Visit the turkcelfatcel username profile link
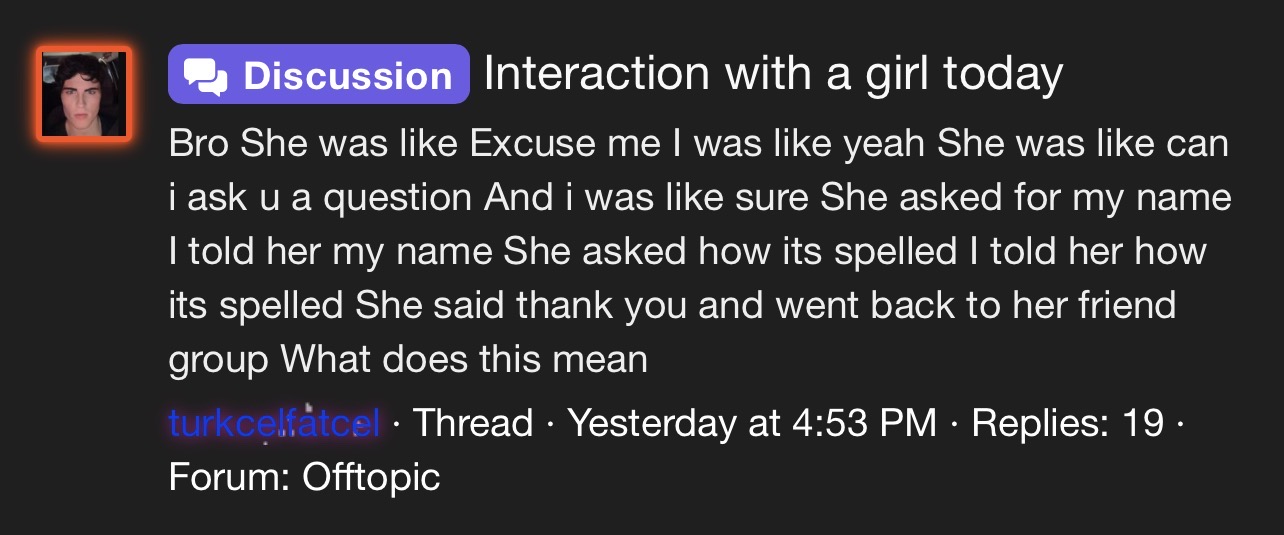Viewport: 1284px width, 535px height. (x=274, y=423)
